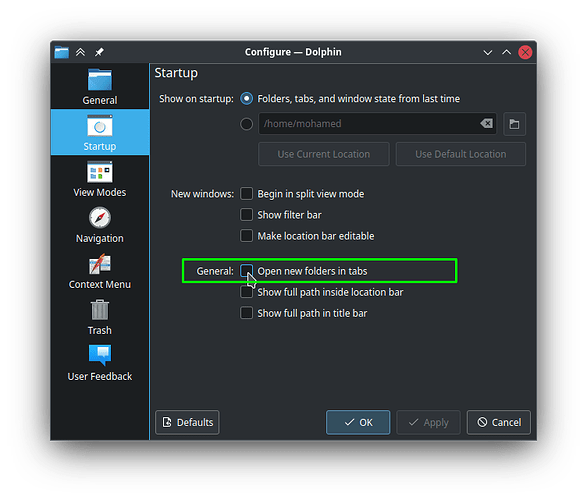This screenshot has height=500, width=586.
Task: Confirm settings with the OK button
Action: point(358,422)
